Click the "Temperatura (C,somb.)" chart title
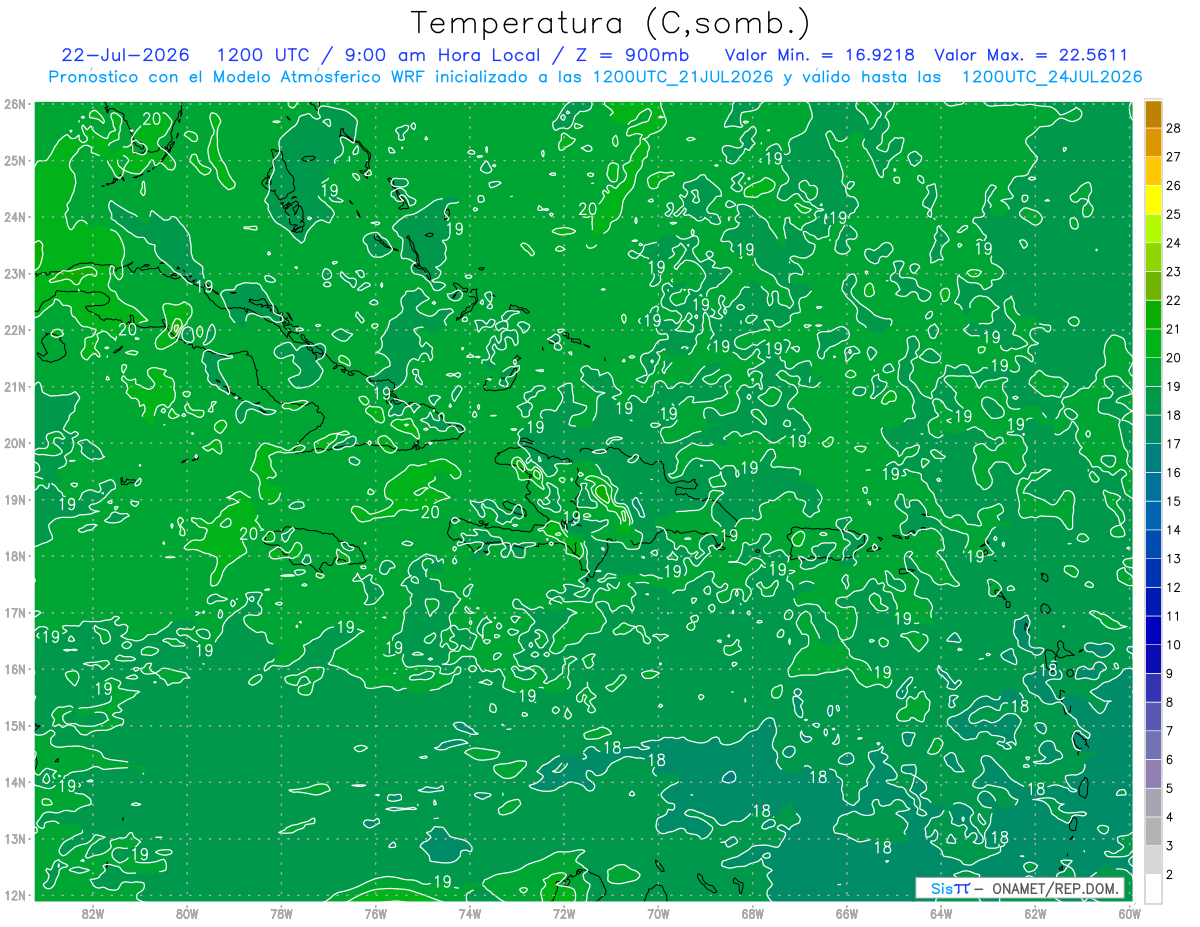 (x=611, y=23)
